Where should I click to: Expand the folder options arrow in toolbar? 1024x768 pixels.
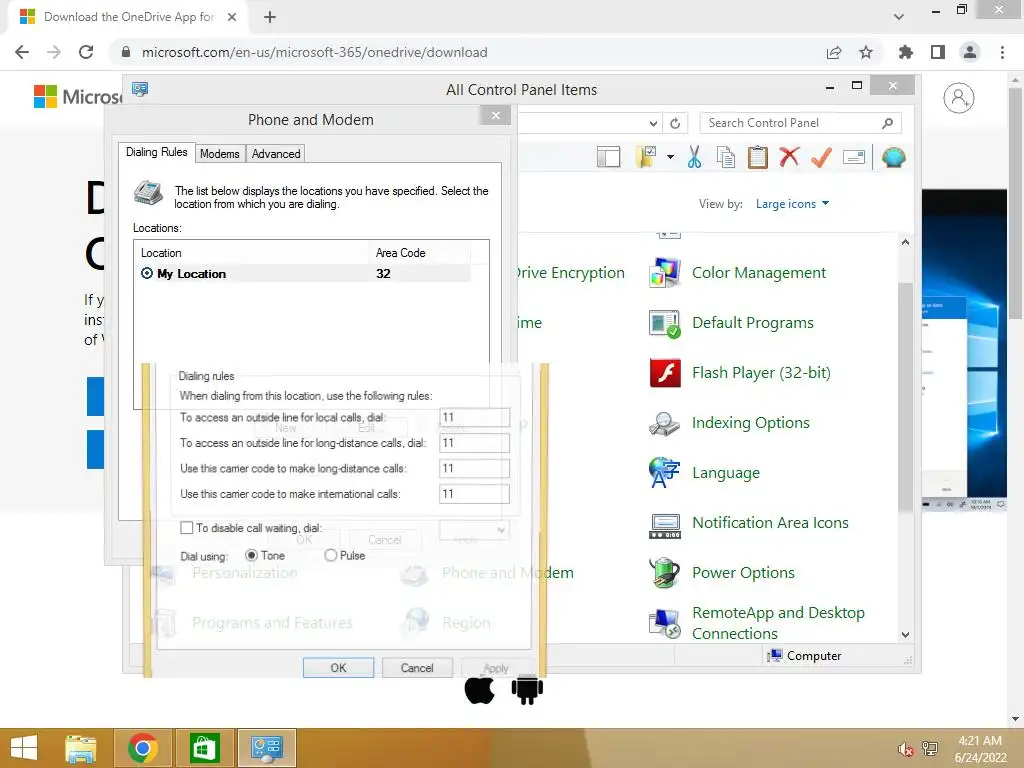pos(671,157)
